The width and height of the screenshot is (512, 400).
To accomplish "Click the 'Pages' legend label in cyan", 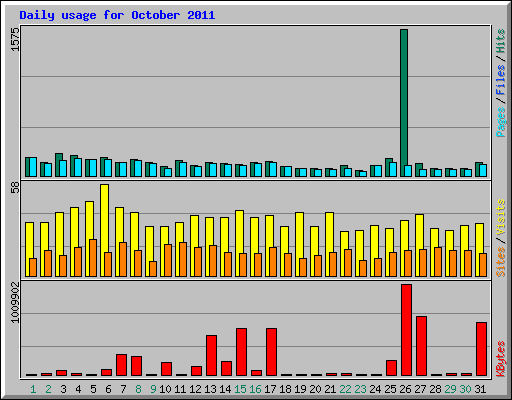I will (x=501, y=122).
